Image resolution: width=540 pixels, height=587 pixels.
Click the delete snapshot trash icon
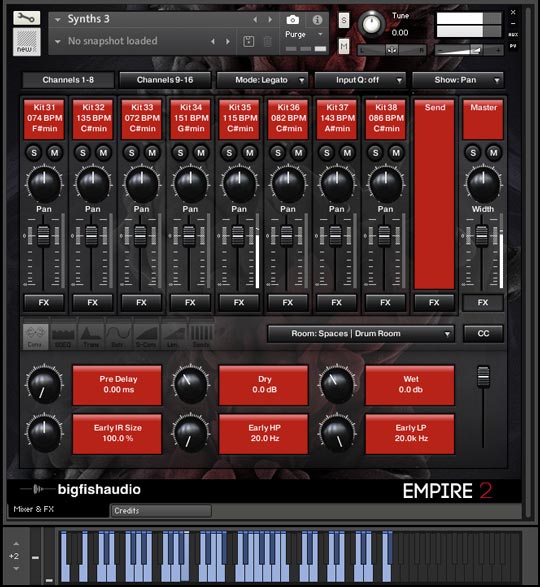click(268, 41)
